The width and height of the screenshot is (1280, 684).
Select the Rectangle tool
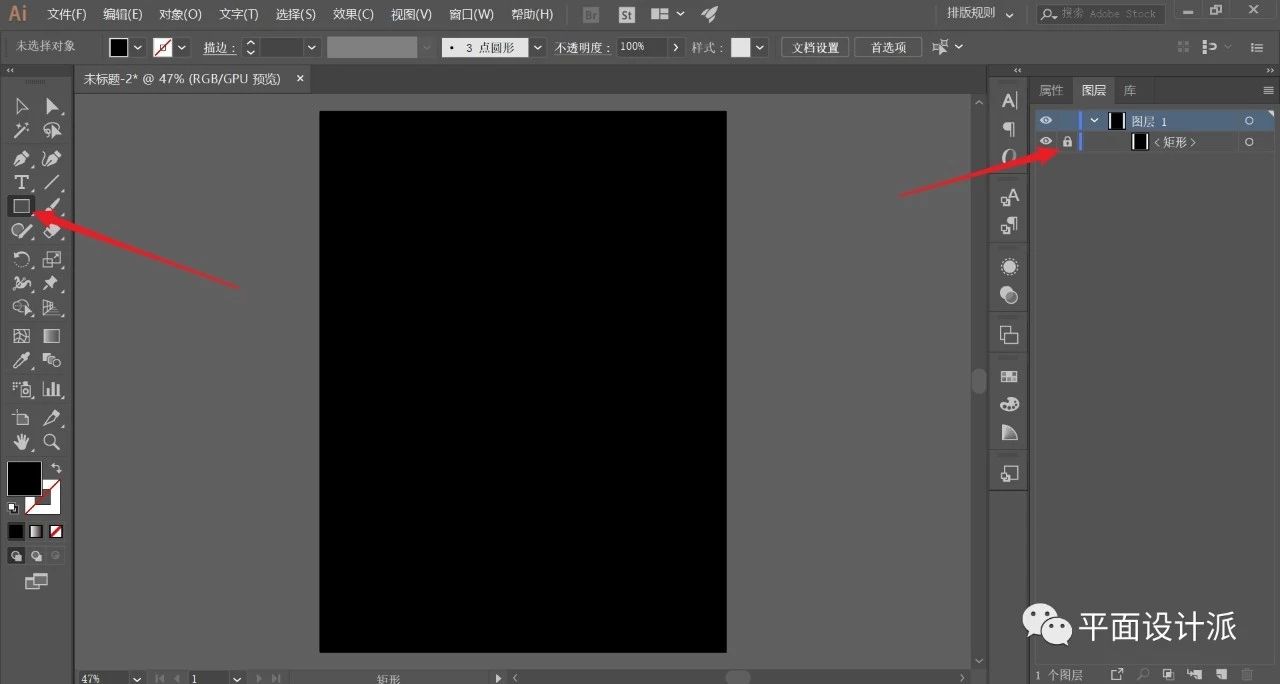21,206
